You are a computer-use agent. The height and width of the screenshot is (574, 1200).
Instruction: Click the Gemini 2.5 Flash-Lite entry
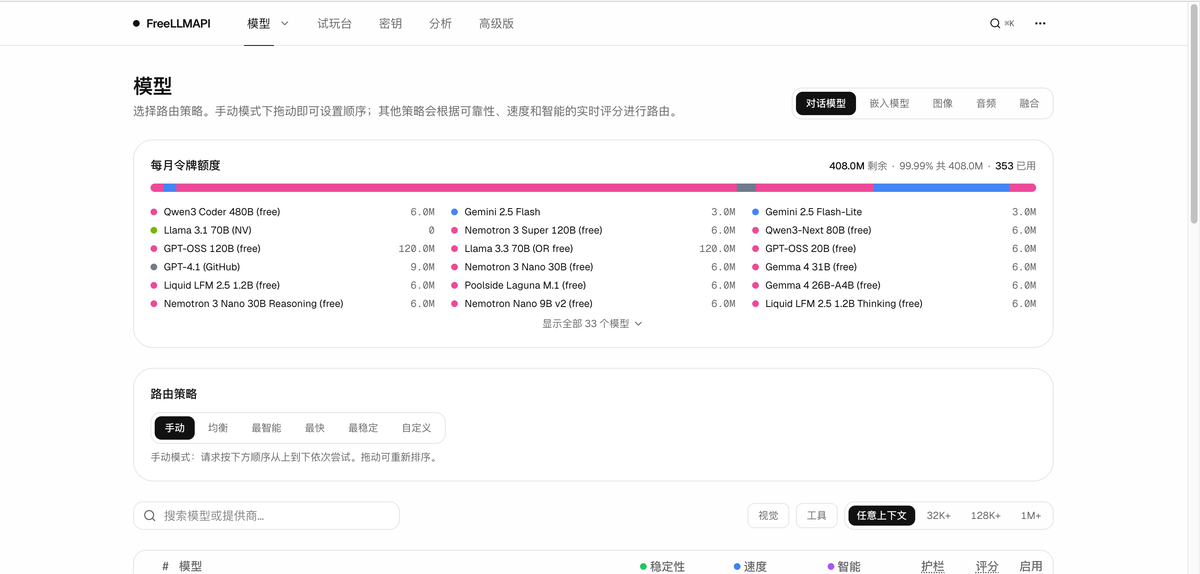click(894, 212)
